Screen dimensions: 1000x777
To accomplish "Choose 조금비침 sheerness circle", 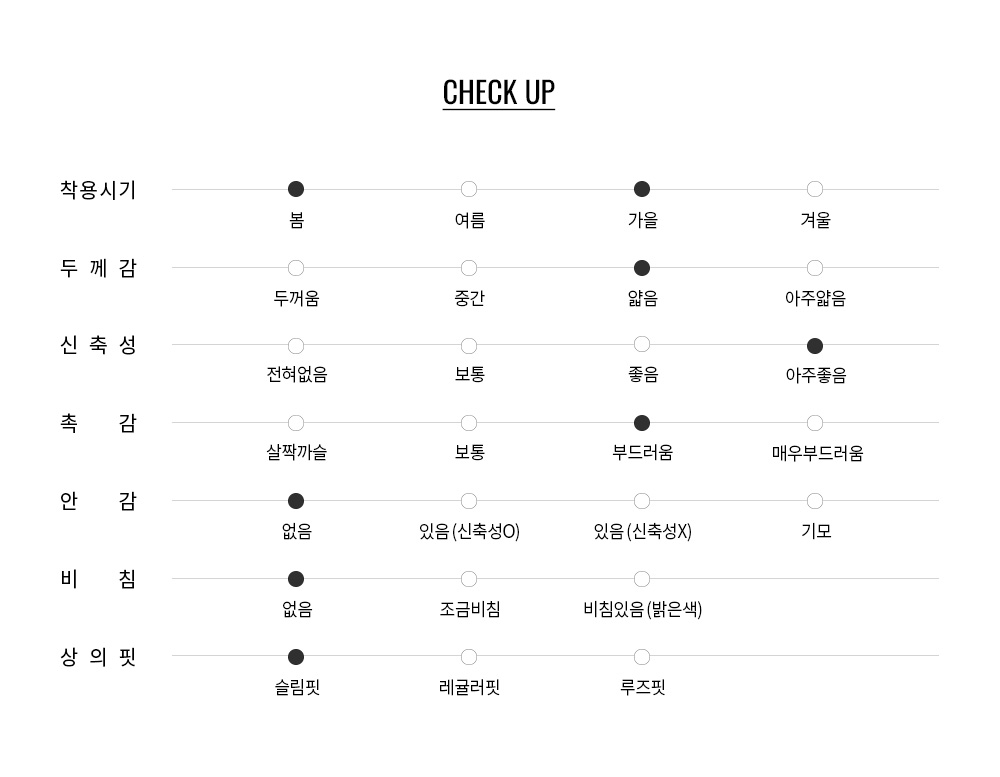I will pyautogui.click(x=469, y=579).
